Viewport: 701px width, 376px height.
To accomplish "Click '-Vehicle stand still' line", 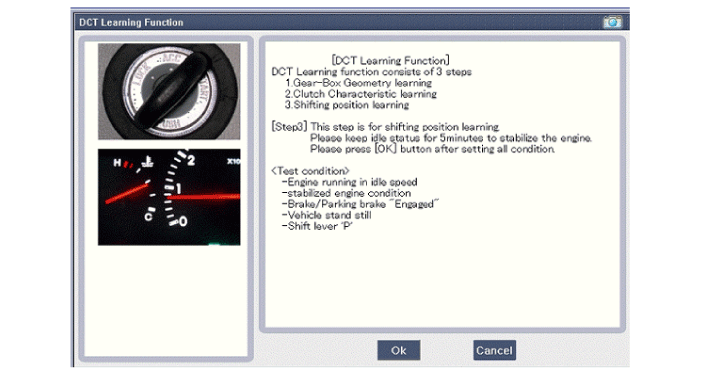I will coord(327,215).
